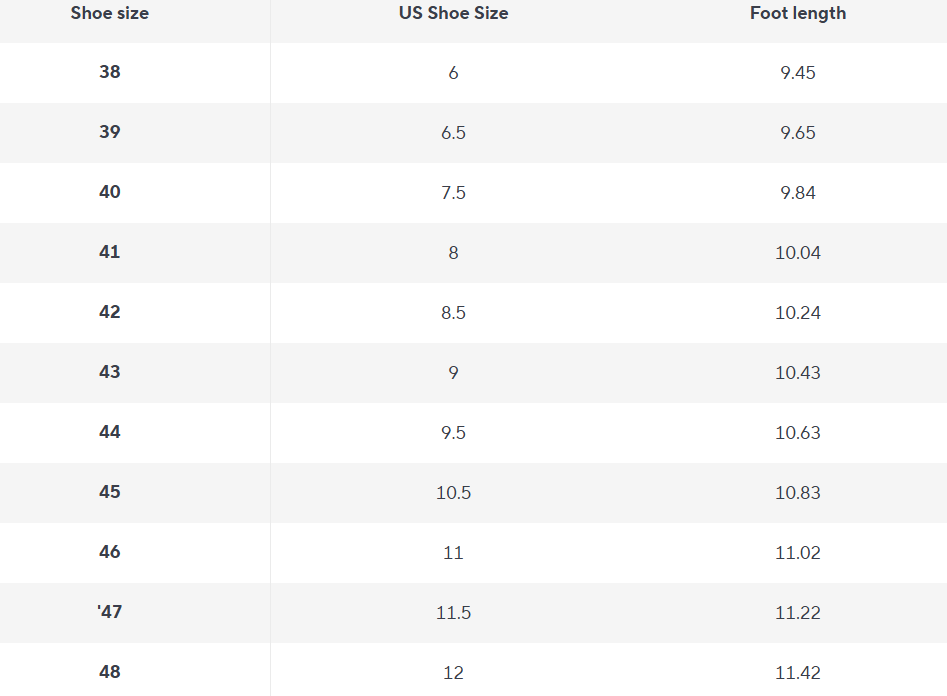947x696 pixels.
Task: Click the foot length 10.04 value
Action: tap(797, 252)
